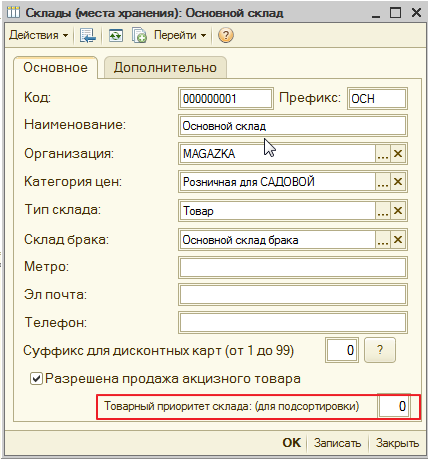
Task: Click the find-in-list toolbar icon
Action: [87, 35]
